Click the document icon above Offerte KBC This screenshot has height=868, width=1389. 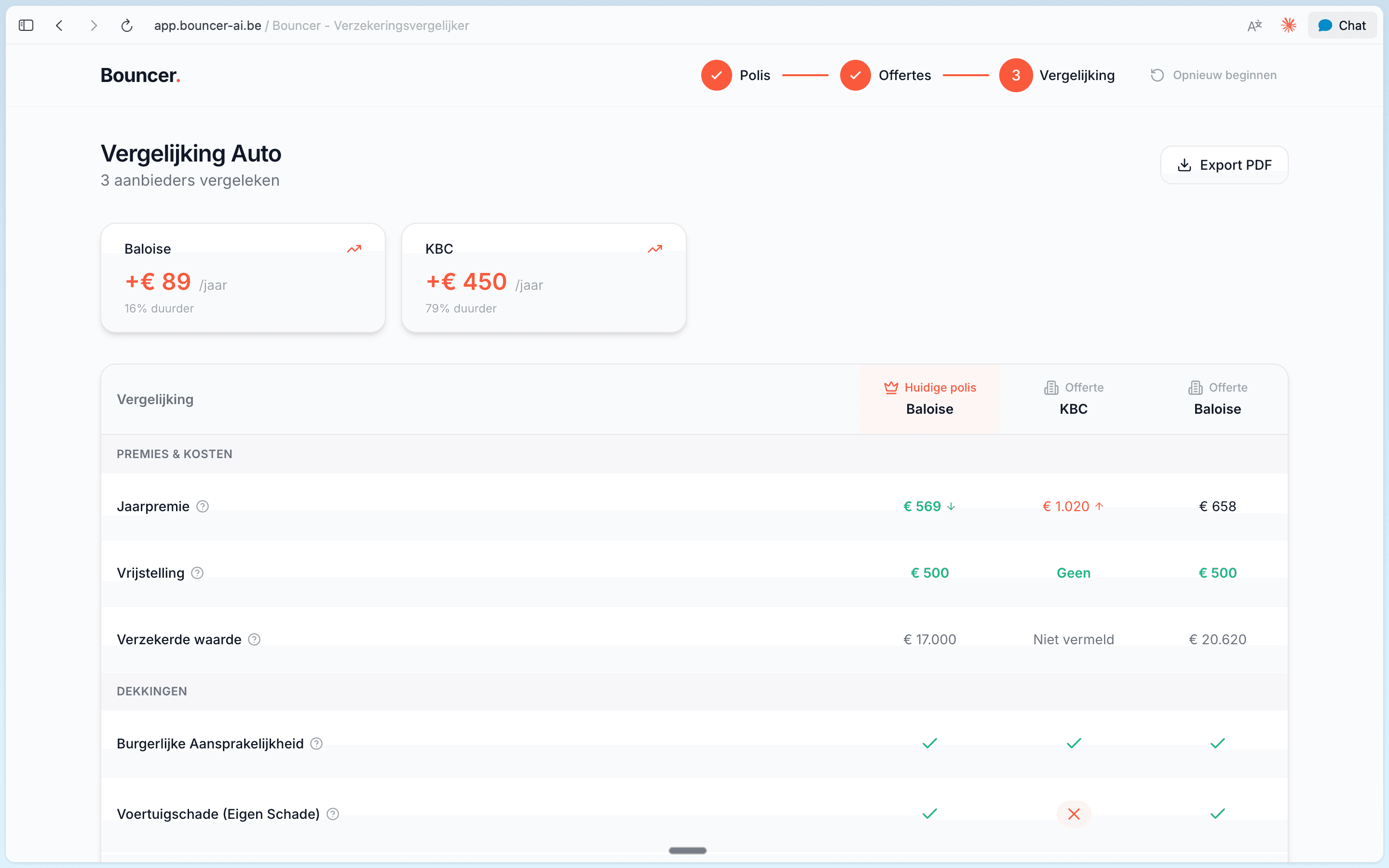[x=1051, y=388]
